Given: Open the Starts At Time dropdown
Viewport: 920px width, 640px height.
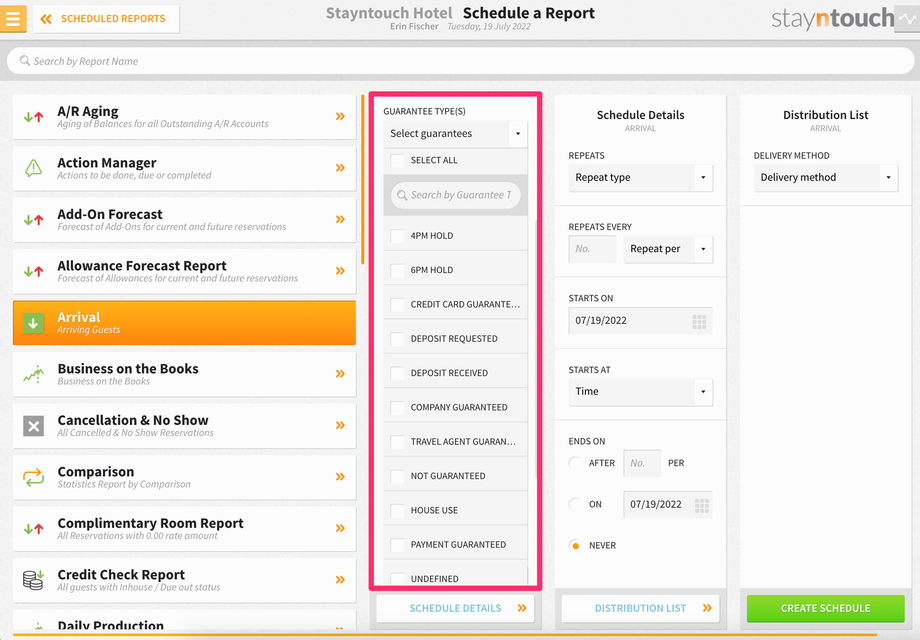Looking at the screenshot, I should (640, 392).
